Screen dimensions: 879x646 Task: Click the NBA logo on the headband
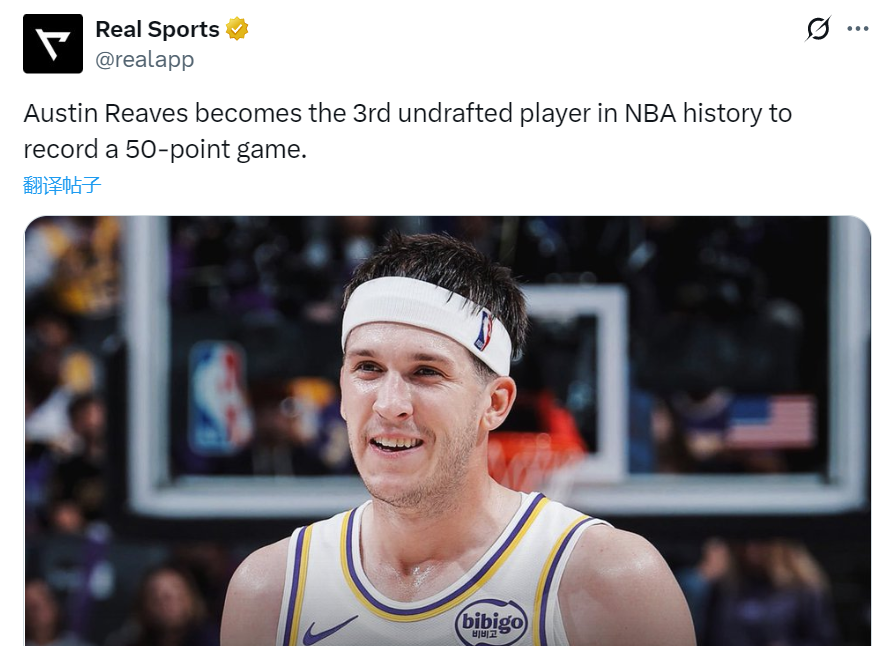tap(484, 330)
